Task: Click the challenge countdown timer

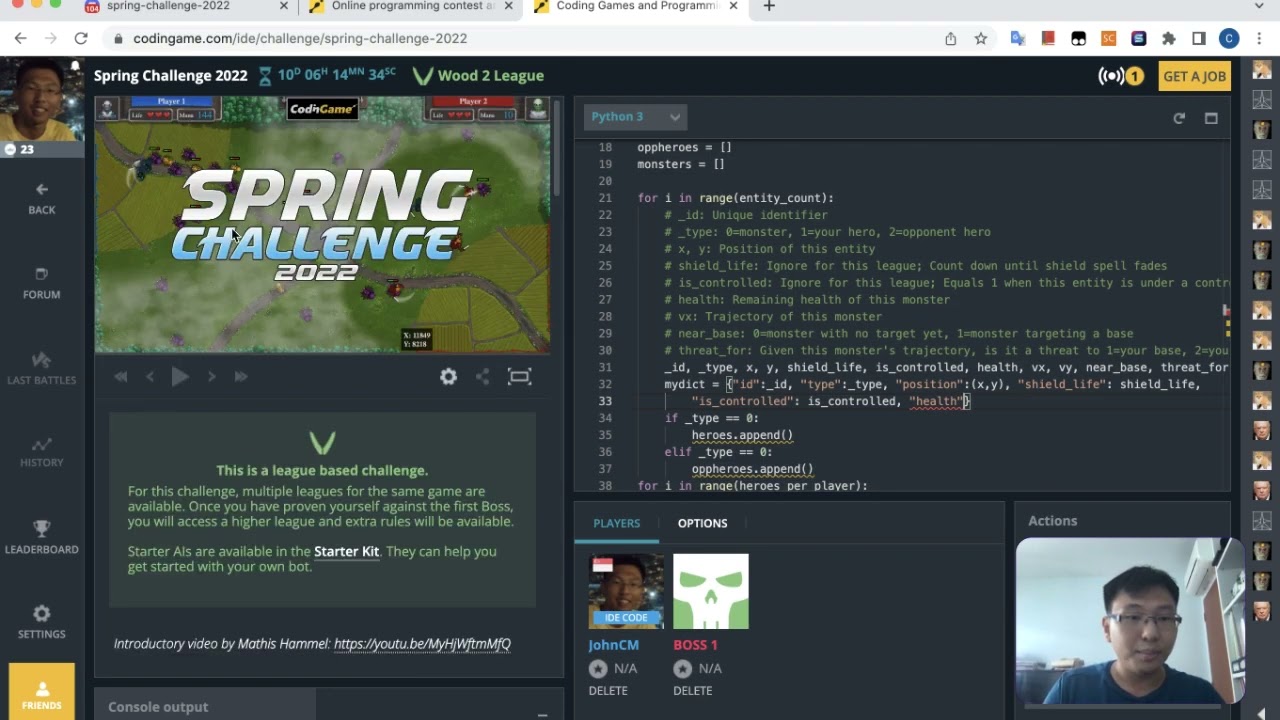Action: (328, 76)
